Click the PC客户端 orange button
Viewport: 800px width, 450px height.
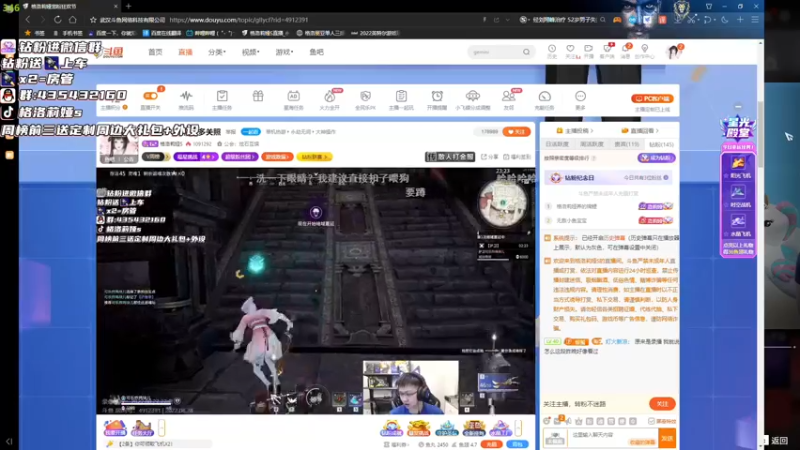point(652,98)
